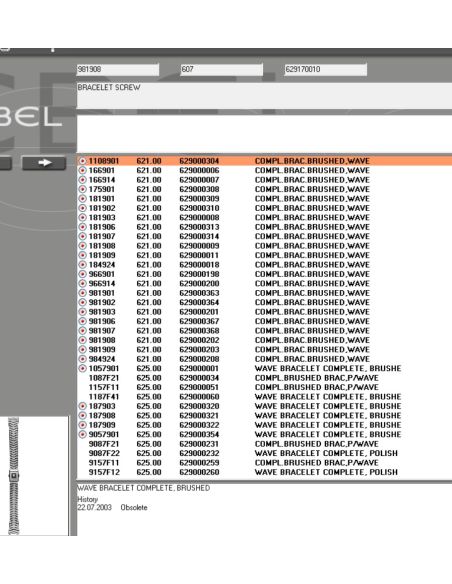Click part number 629000232

pyautogui.click(x=199, y=454)
